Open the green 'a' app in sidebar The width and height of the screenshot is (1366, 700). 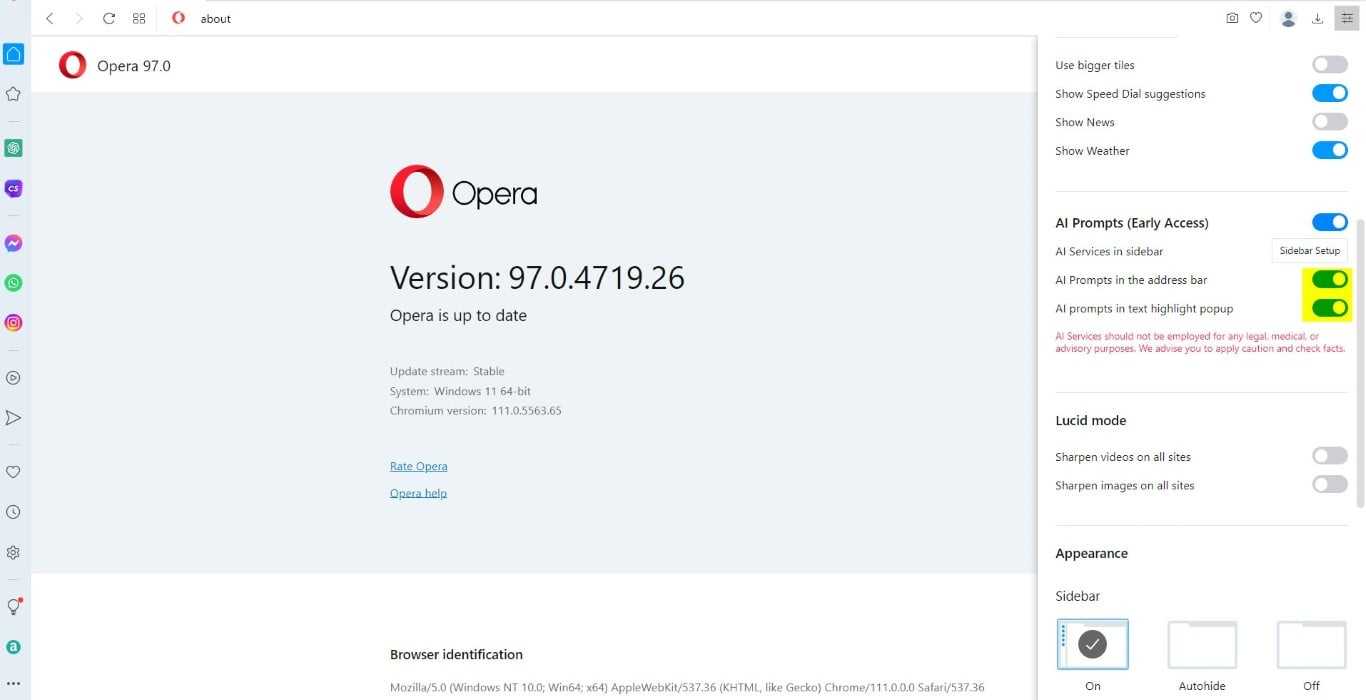(13, 647)
